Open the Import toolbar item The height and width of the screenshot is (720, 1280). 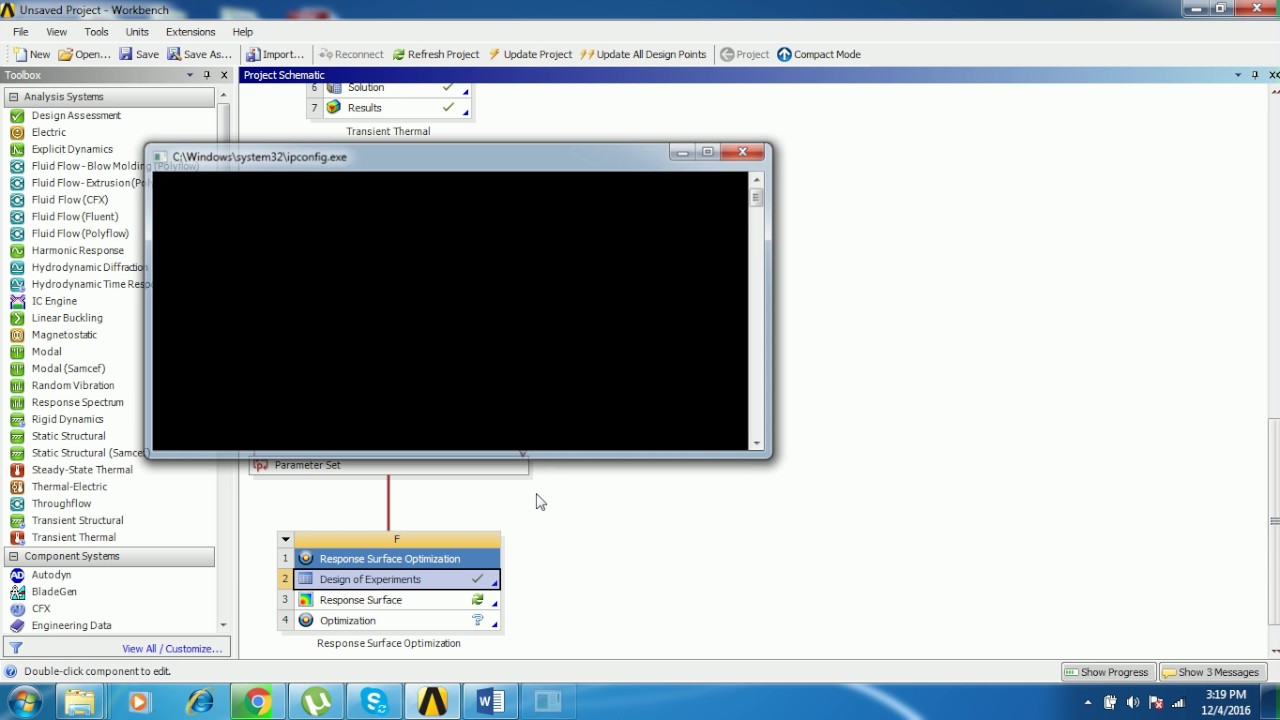275,54
